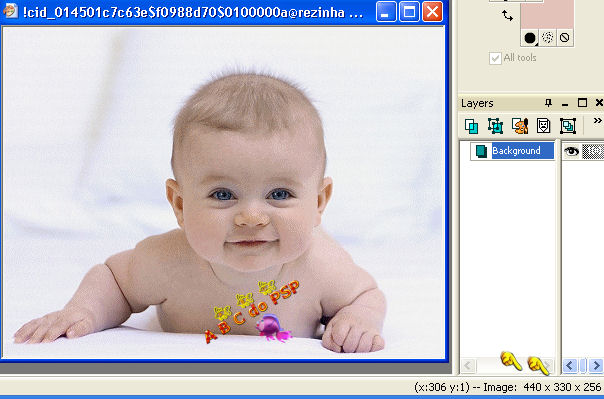The height and width of the screenshot is (399, 604).
Task: Swap materials with the double-arrow icon
Action: 507,15
